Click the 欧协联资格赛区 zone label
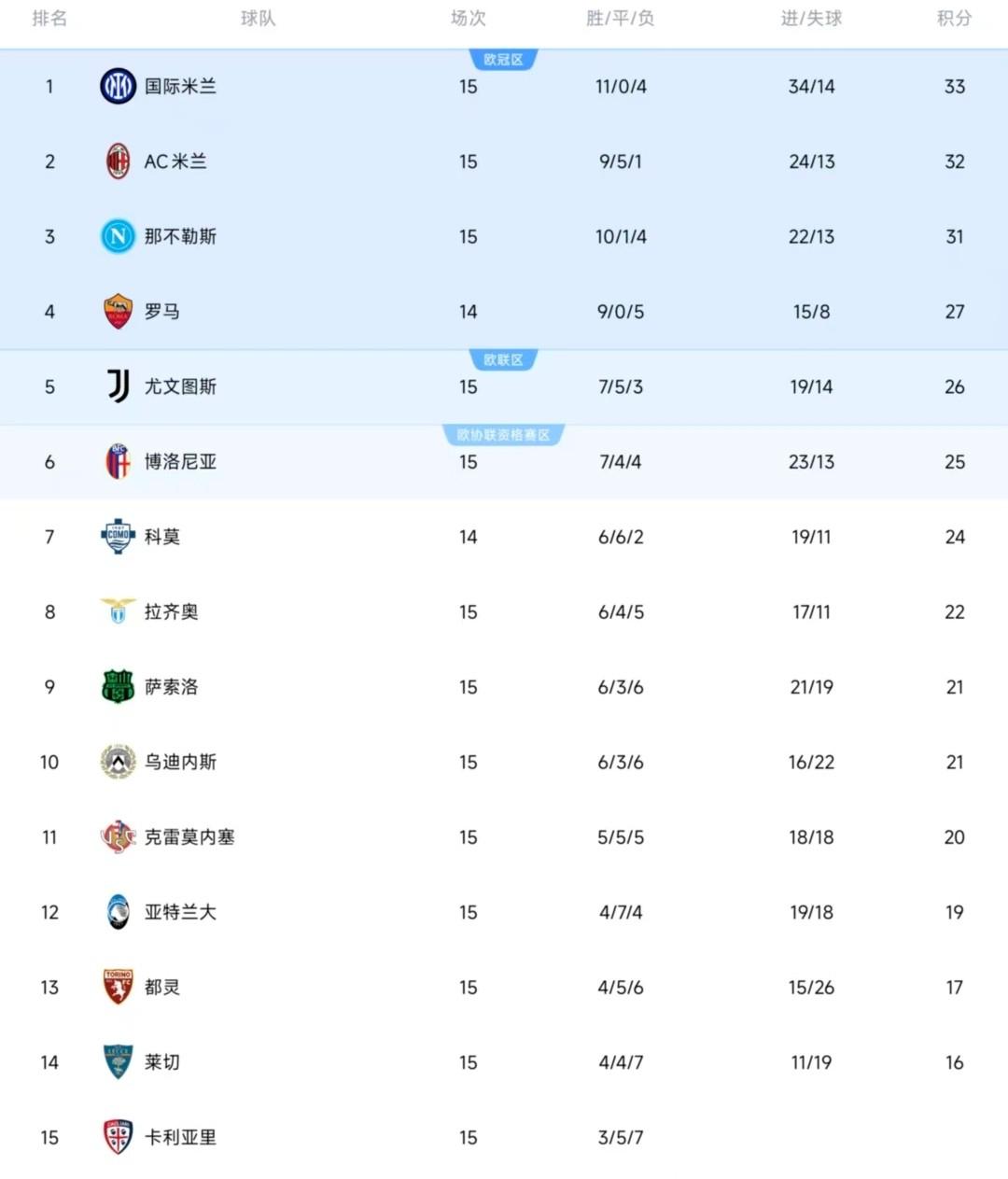1008x1179 pixels. [x=503, y=435]
